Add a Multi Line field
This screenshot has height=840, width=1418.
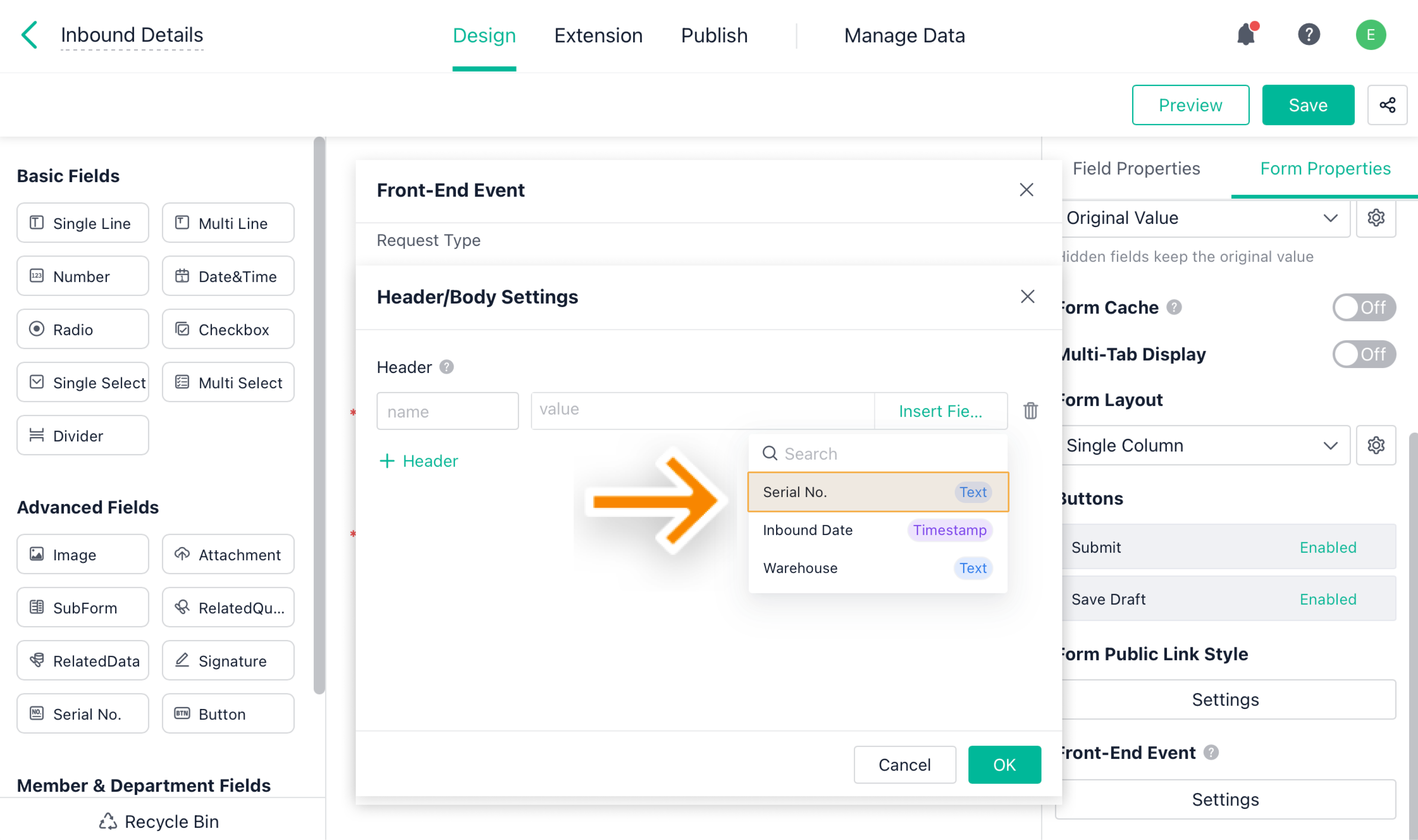[228, 223]
